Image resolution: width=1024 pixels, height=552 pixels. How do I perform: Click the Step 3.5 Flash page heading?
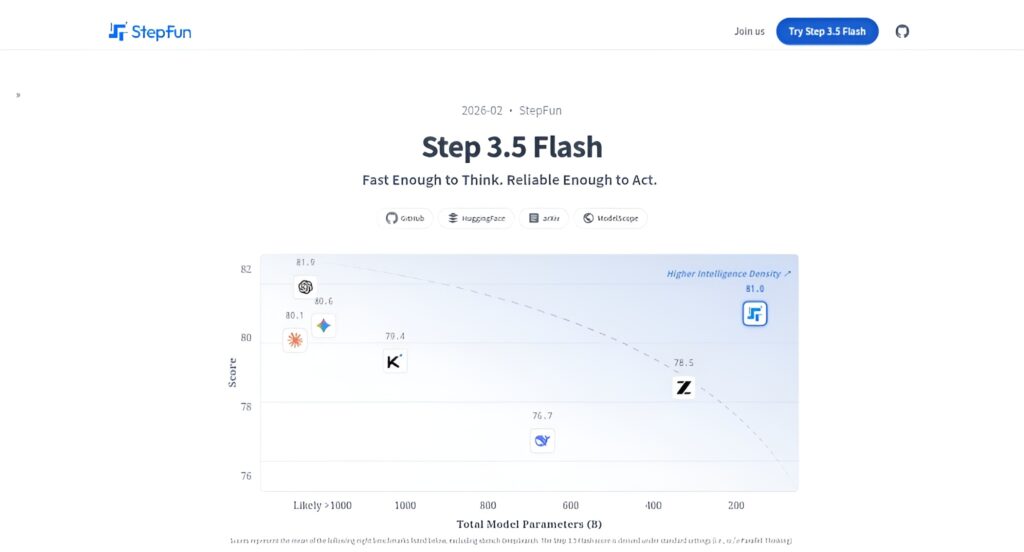(512, 147)
